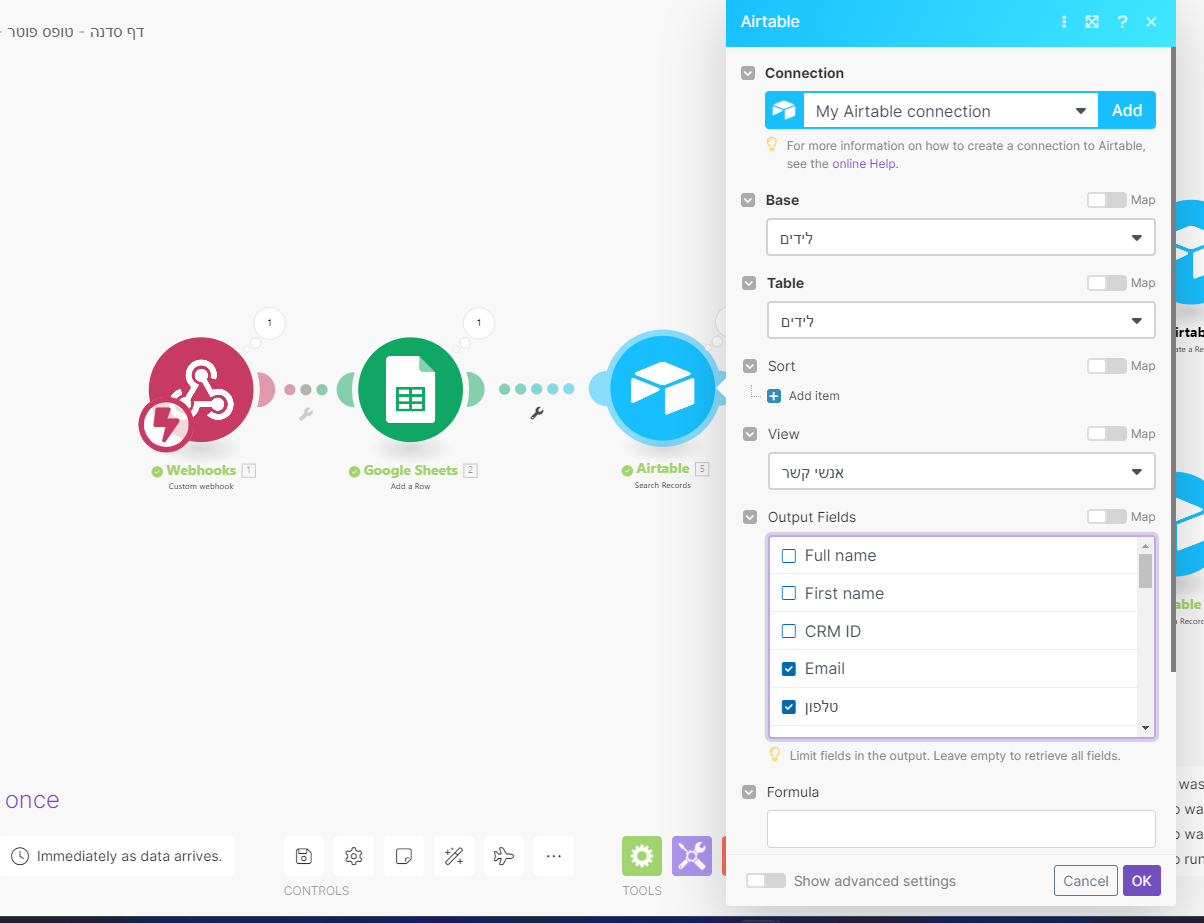Open the Airtable panel kebab menu

(x=1064, y=22)
